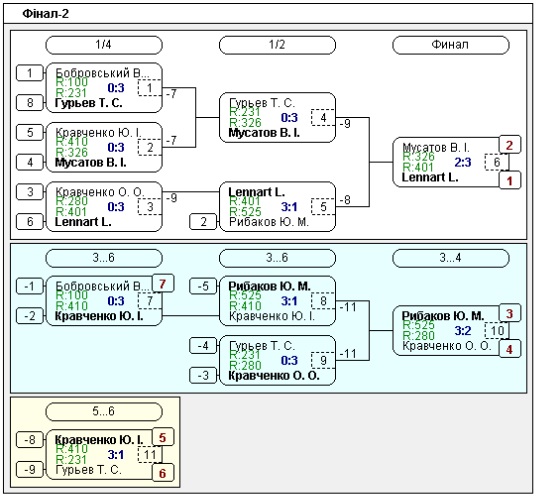Click the Финал round header

pos(451,45)
